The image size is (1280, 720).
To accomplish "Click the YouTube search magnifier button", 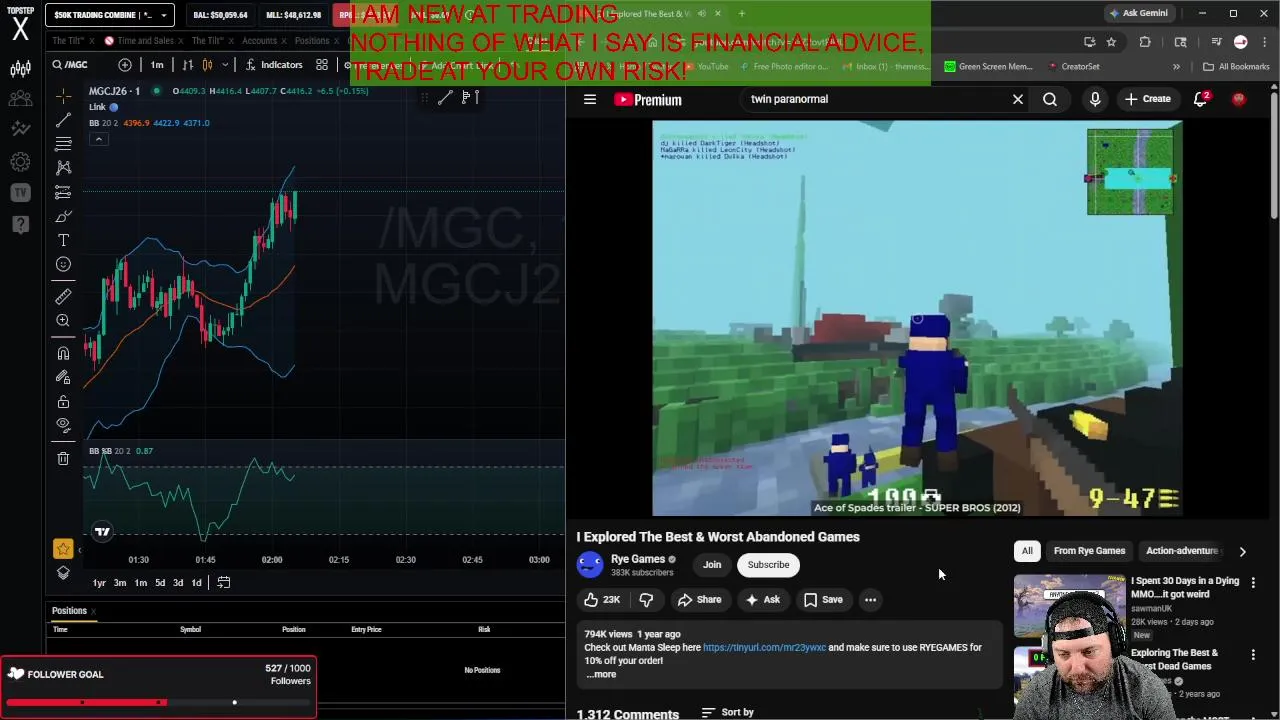I will coord(1050,99).
